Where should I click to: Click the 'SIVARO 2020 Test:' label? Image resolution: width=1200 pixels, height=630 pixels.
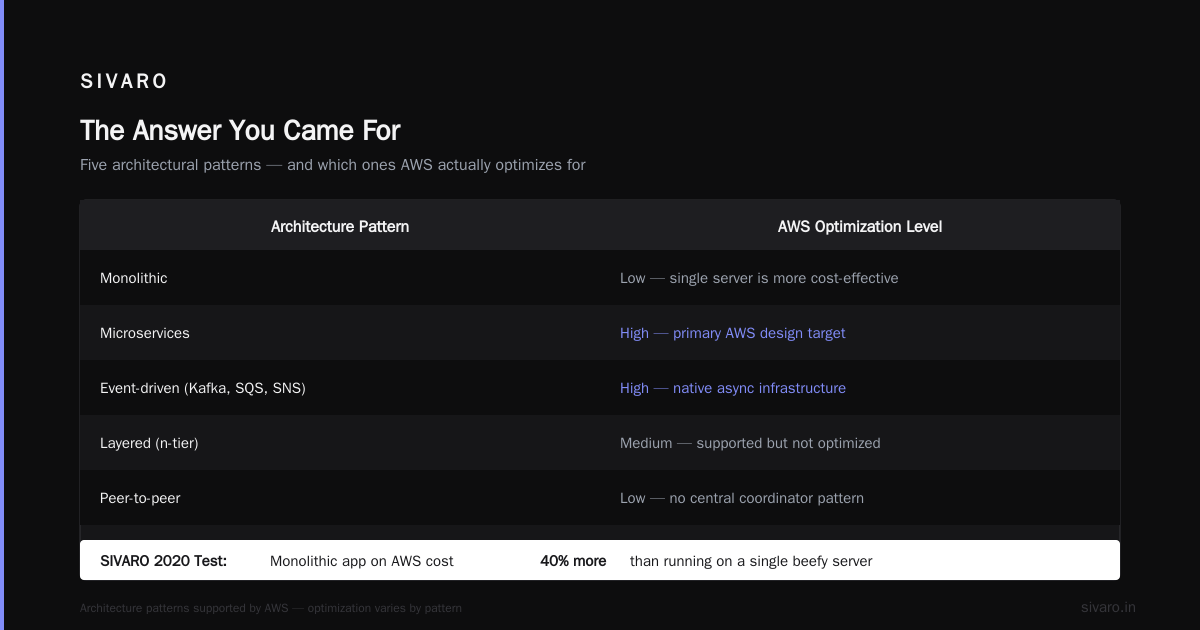click(164, 561)
